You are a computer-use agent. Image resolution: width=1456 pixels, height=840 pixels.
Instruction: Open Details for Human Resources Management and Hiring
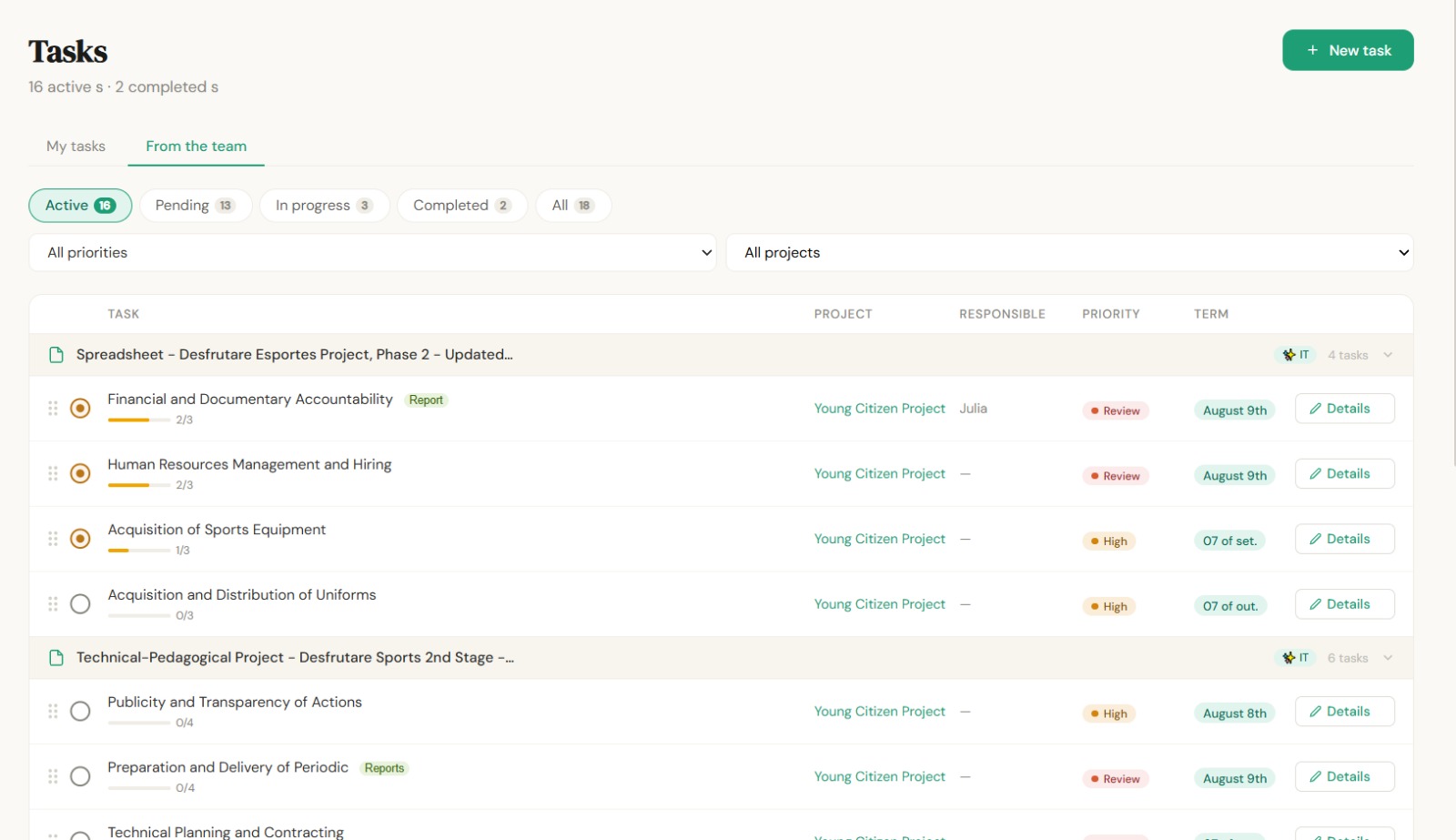pos(1344,473)
